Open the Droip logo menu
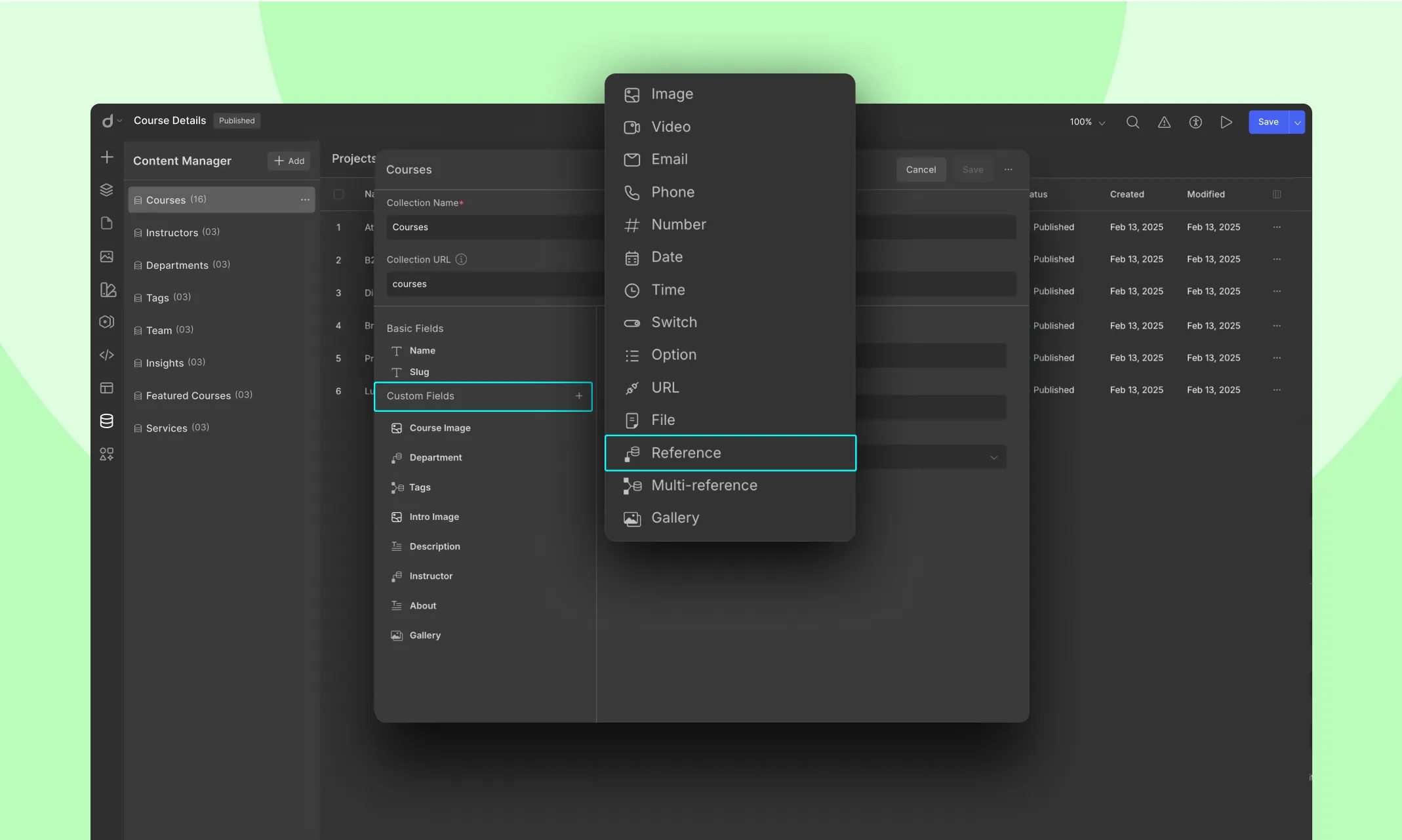The height and width of the screenshot is (840, 1402). (x=111, y=121)
